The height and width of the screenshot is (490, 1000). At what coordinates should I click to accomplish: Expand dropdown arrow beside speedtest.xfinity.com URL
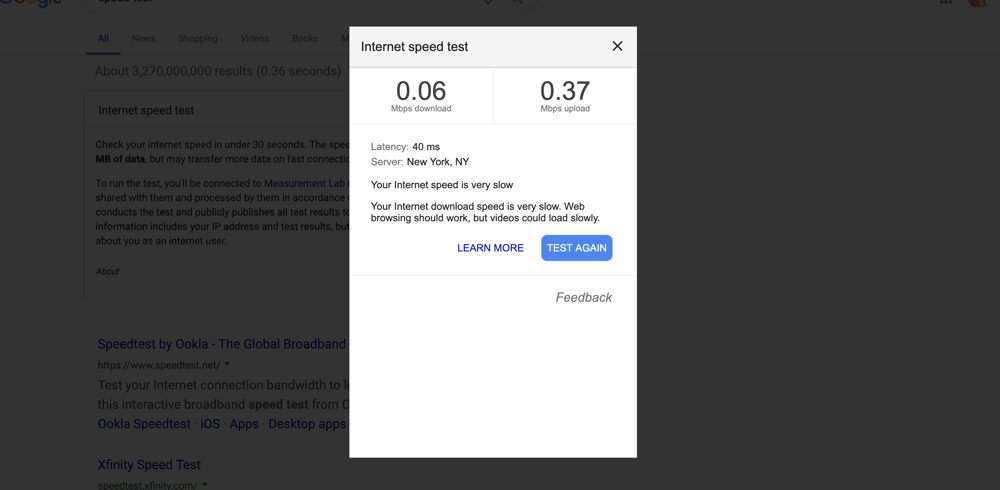(204, 485)
